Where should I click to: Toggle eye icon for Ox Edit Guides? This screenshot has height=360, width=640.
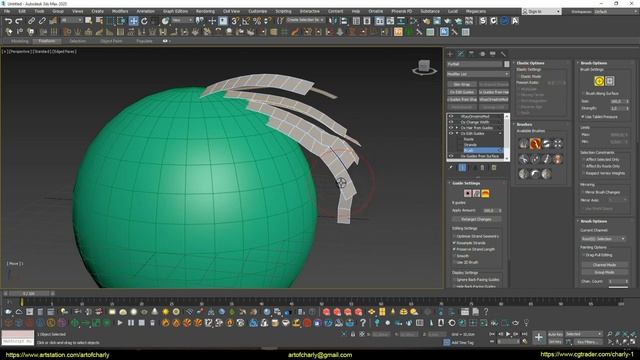coord(451,133)
